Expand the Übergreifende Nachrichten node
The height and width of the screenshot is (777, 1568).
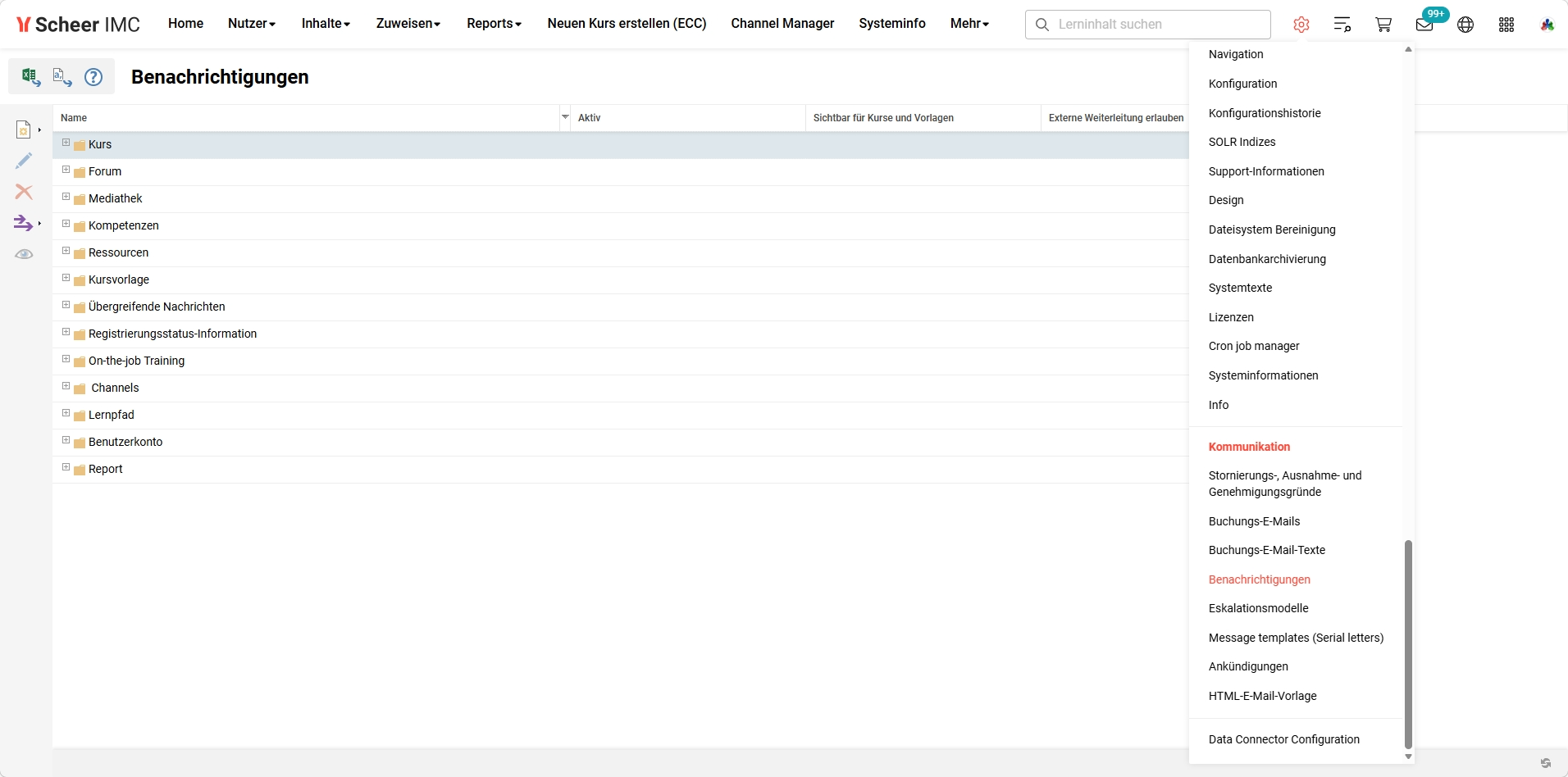[66, 305]
